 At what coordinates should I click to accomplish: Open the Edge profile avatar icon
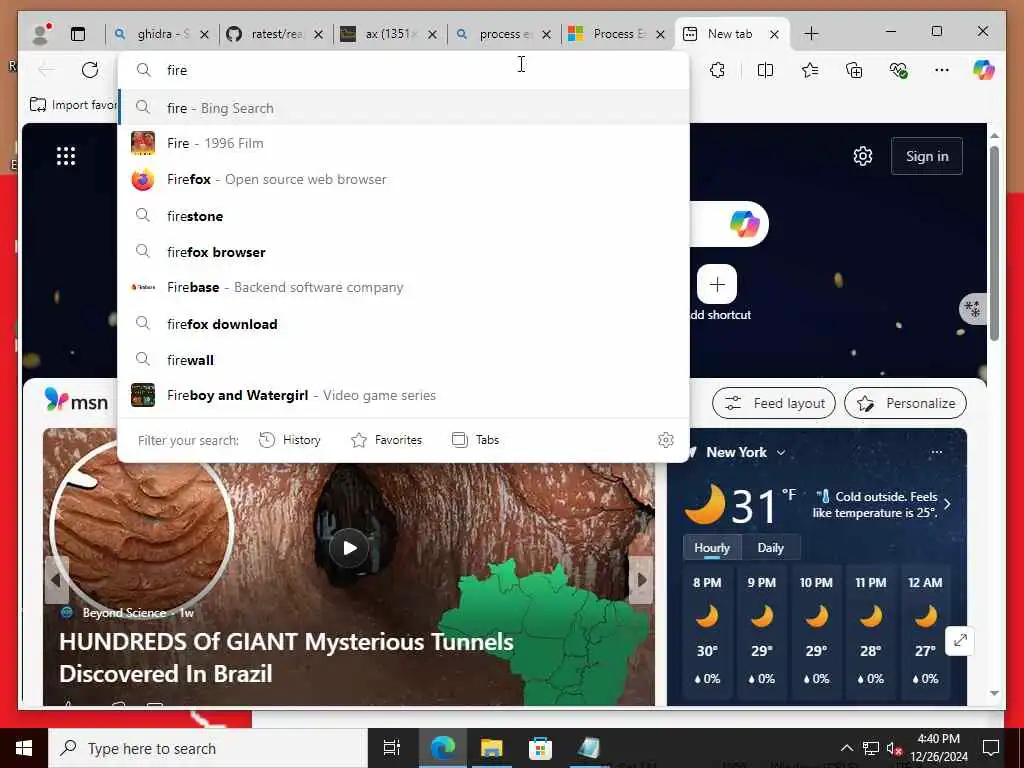pyautogui.click(x=42, y=34)
